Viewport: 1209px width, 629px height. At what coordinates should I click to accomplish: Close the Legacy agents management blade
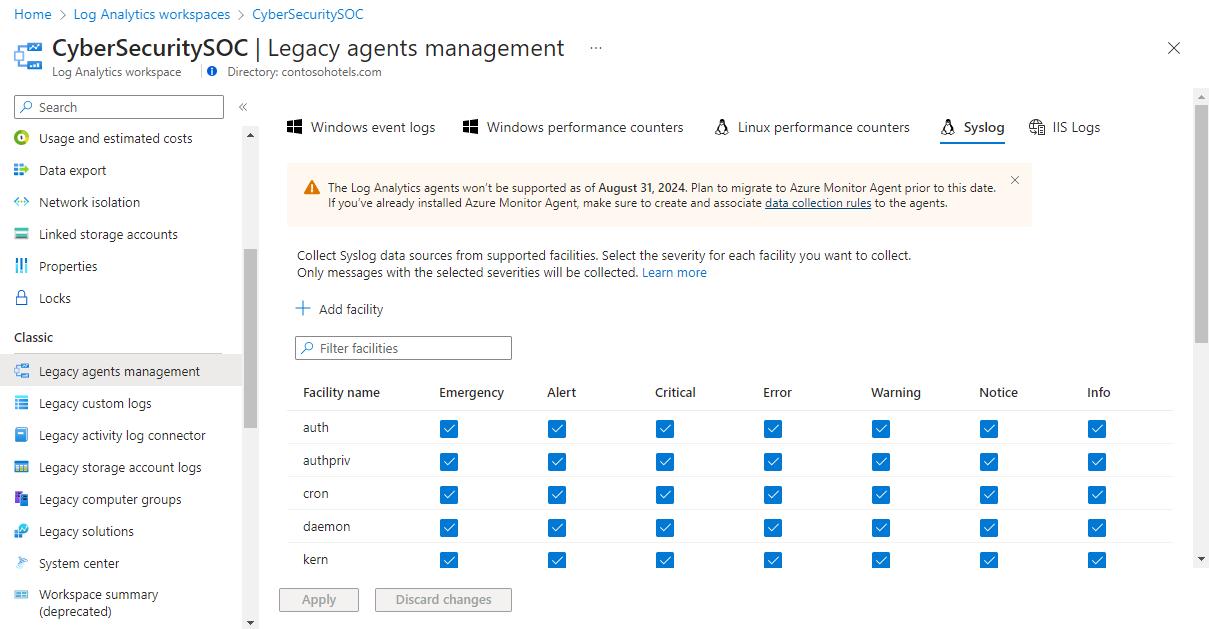1174,48
